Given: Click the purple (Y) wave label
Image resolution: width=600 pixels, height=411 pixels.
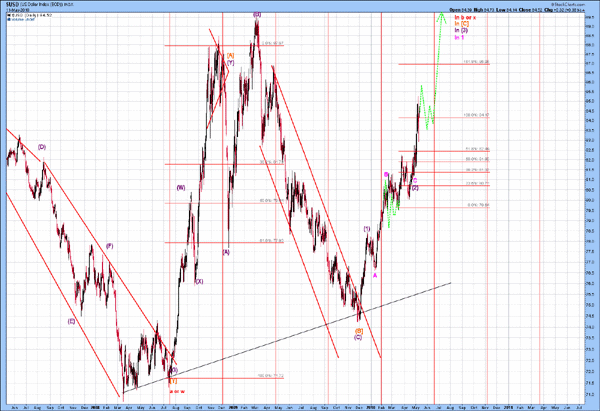Looking at the screenshot, I should point(230,62).
